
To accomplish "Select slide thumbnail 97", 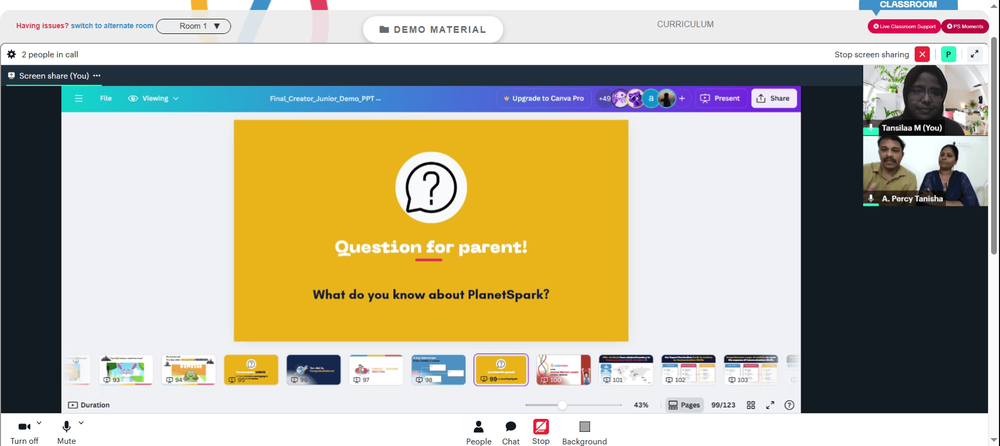I will click(x=376, y=370).
